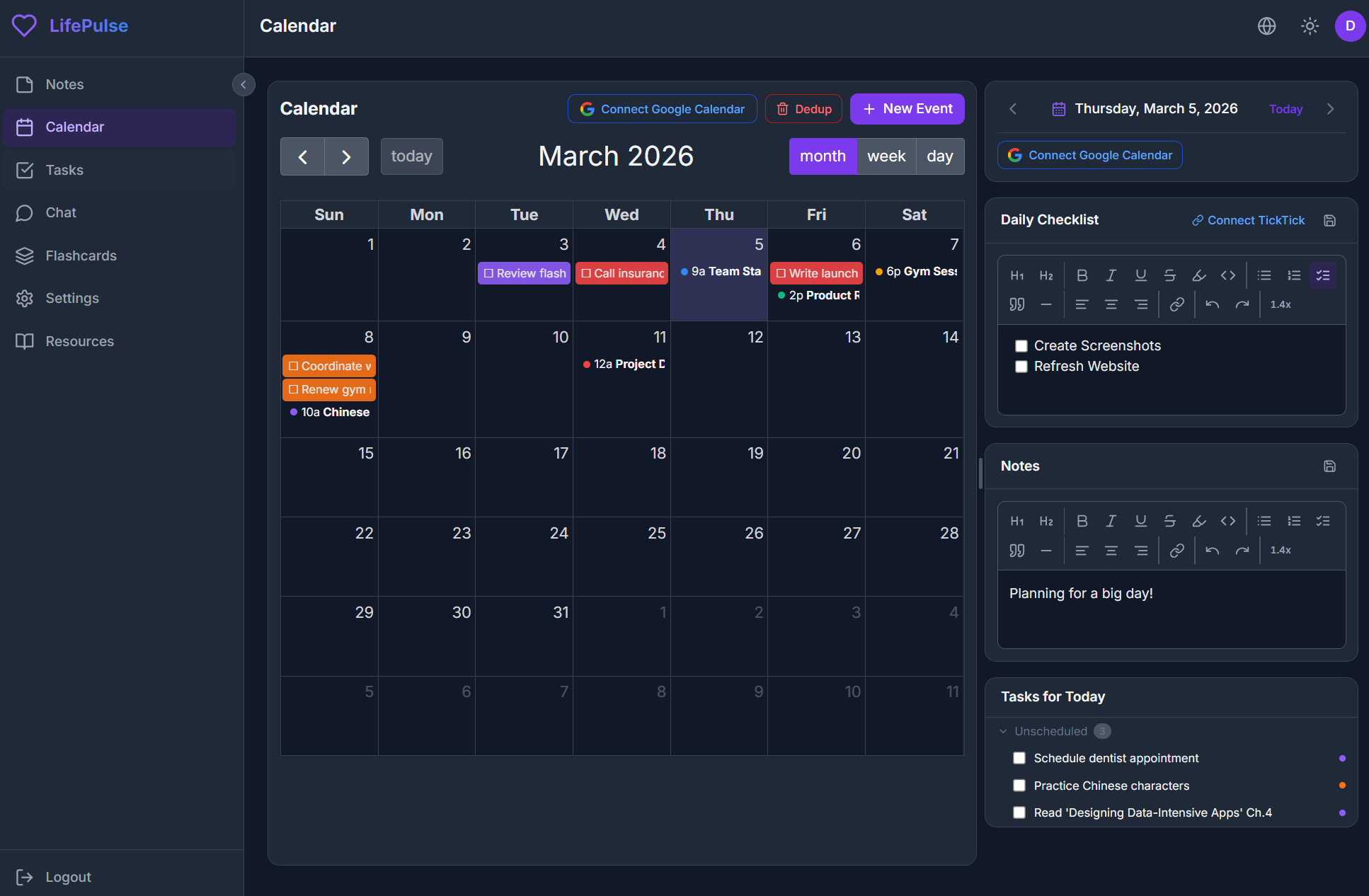1369x896 pixels.
Task: Open the Tasks page from the sidebar
Action: [x=65, y=170]
